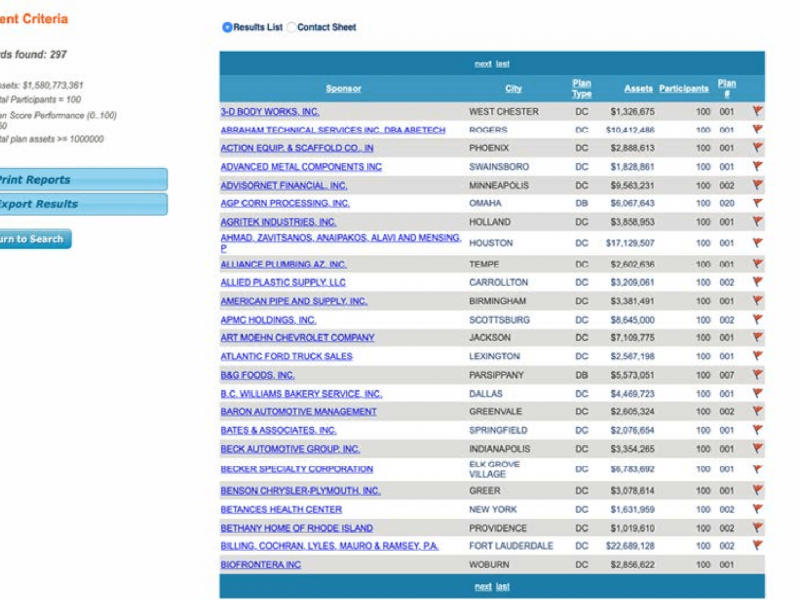Open the Biofrontera Inc sponsor link
Image resolution: width=800 pixels, height=600 pixels.
[260, 565]
